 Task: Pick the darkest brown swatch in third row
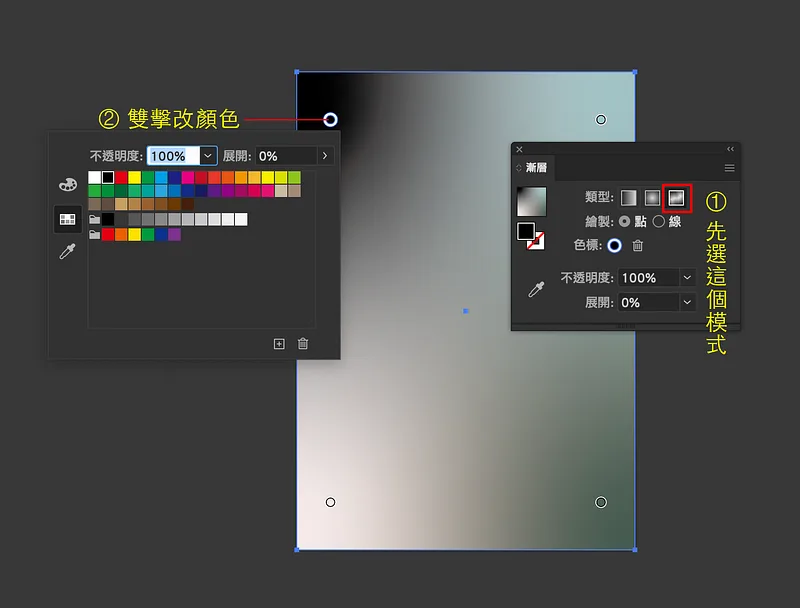click(x=188, y=204)
